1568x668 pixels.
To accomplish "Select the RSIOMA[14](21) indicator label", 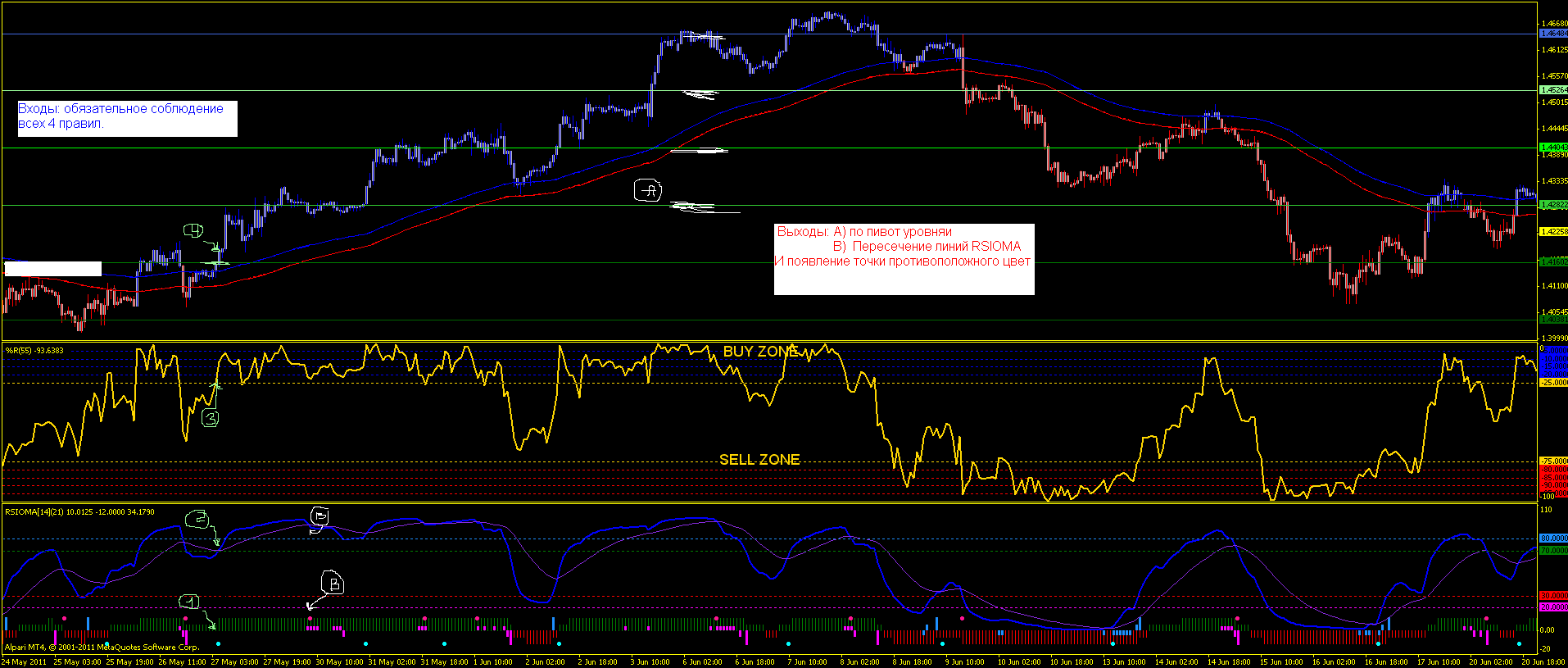I will pyautogui.click(x=79, y=512).
